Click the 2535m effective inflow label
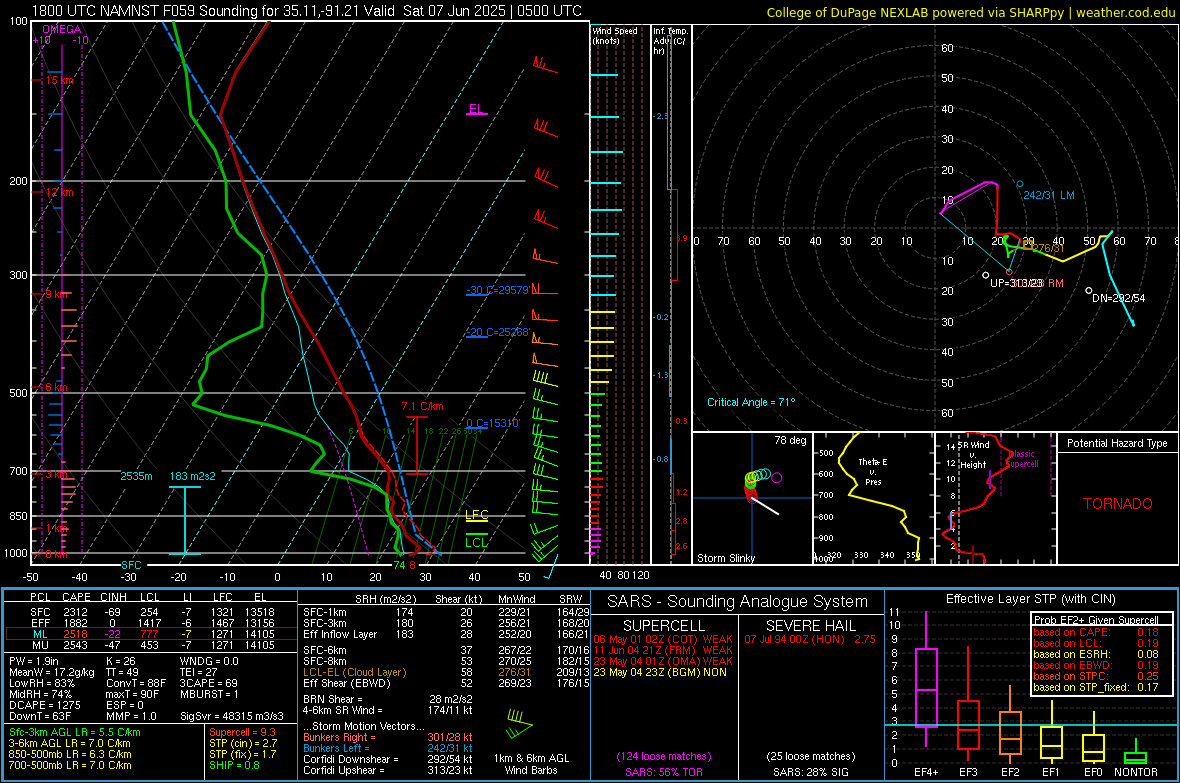1180x783 pixels. point(136,476)
